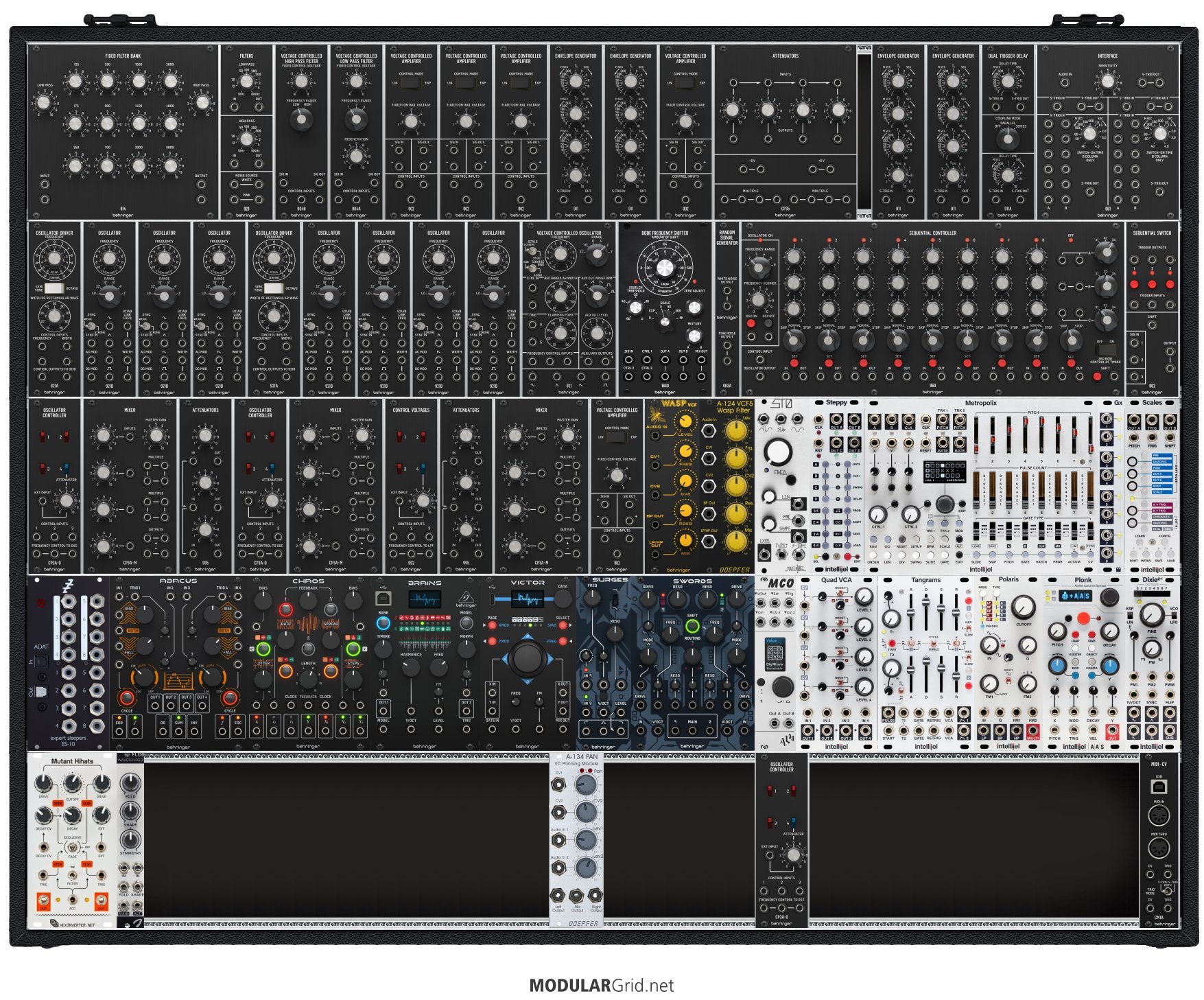Toggle the slide switch on Surges module
This screenshot has height=1000, width=1204.
615,599
